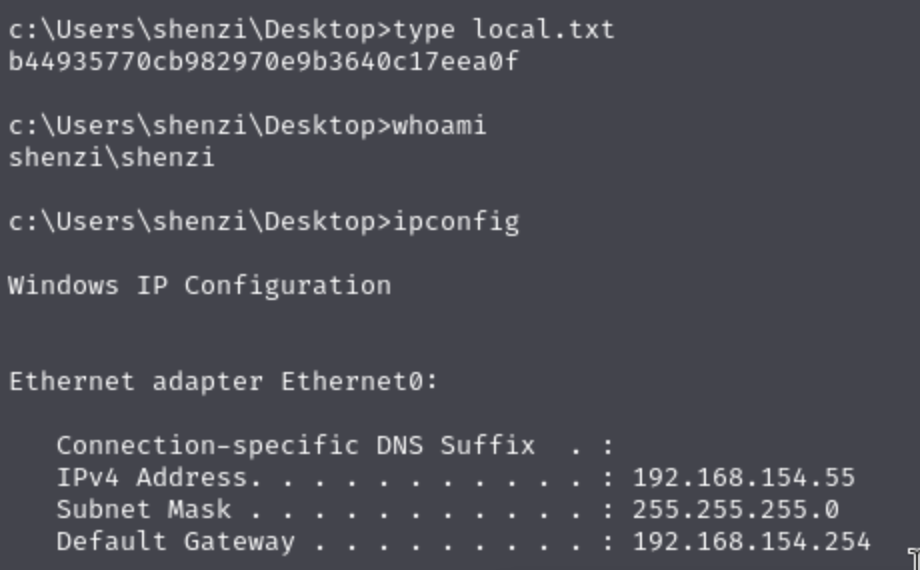
Task: Click the "Windows IP Configuration" heading
Action: point(200,286)
